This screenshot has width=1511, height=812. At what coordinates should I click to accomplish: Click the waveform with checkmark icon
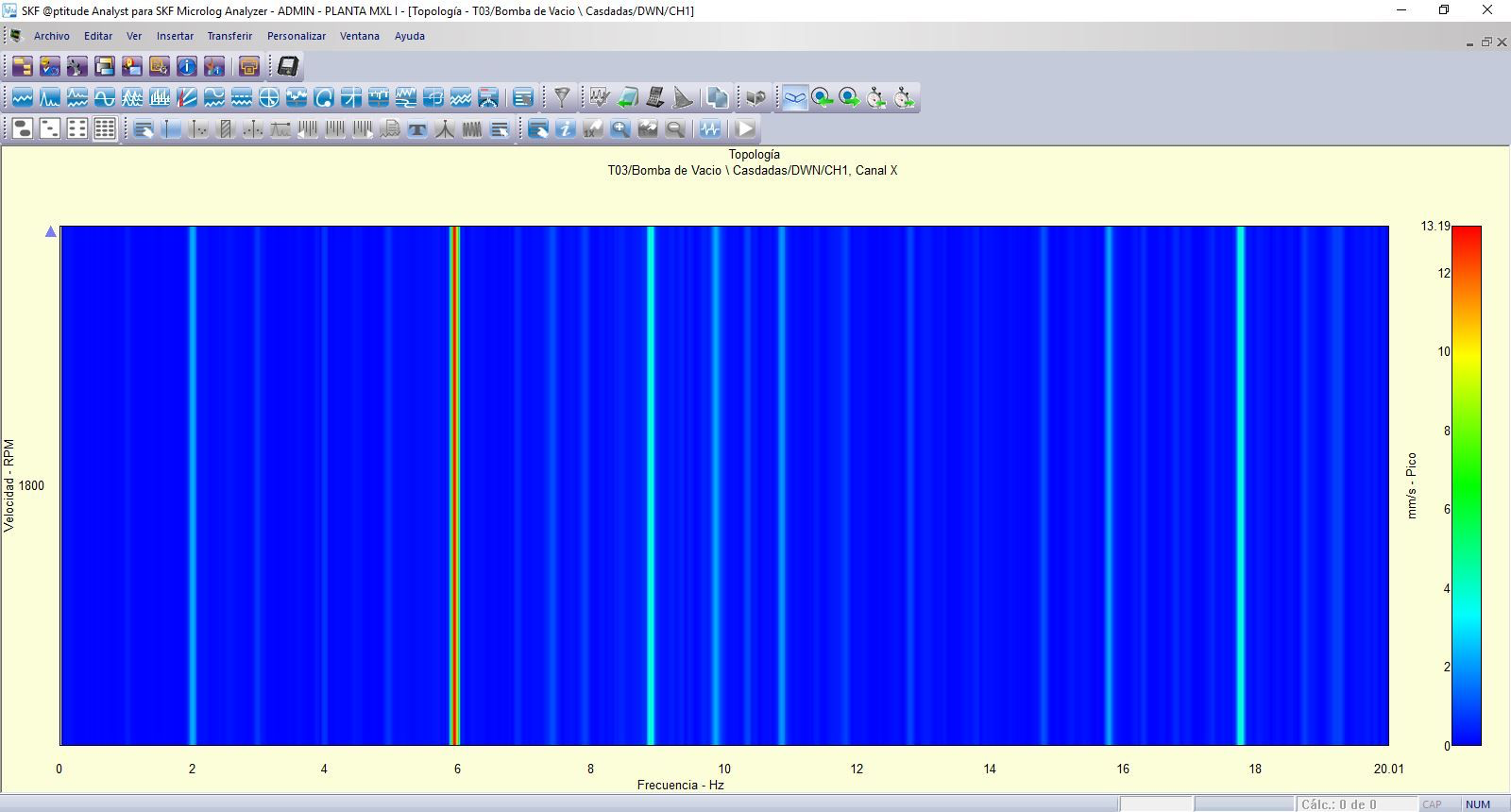tap(599, 97)
